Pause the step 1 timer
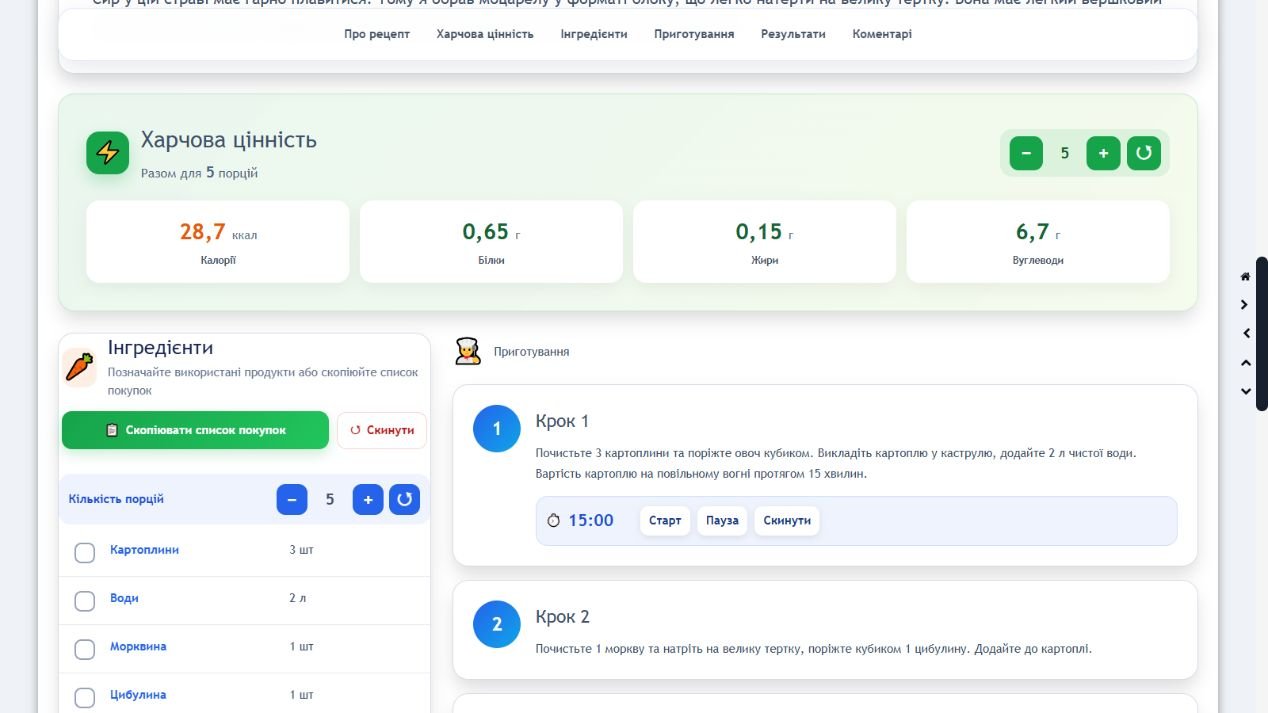Image resolution: width=1268 pixels, height=713 pixels. (722, 521)
